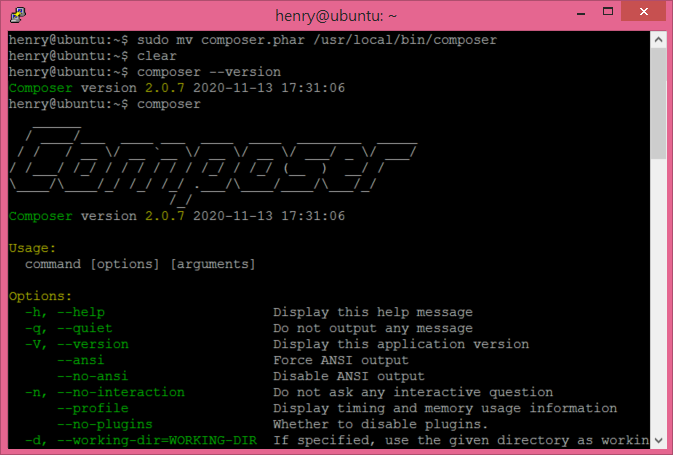Click the '-q, --quiet' option
673x455 pixels.
[69, 328]
